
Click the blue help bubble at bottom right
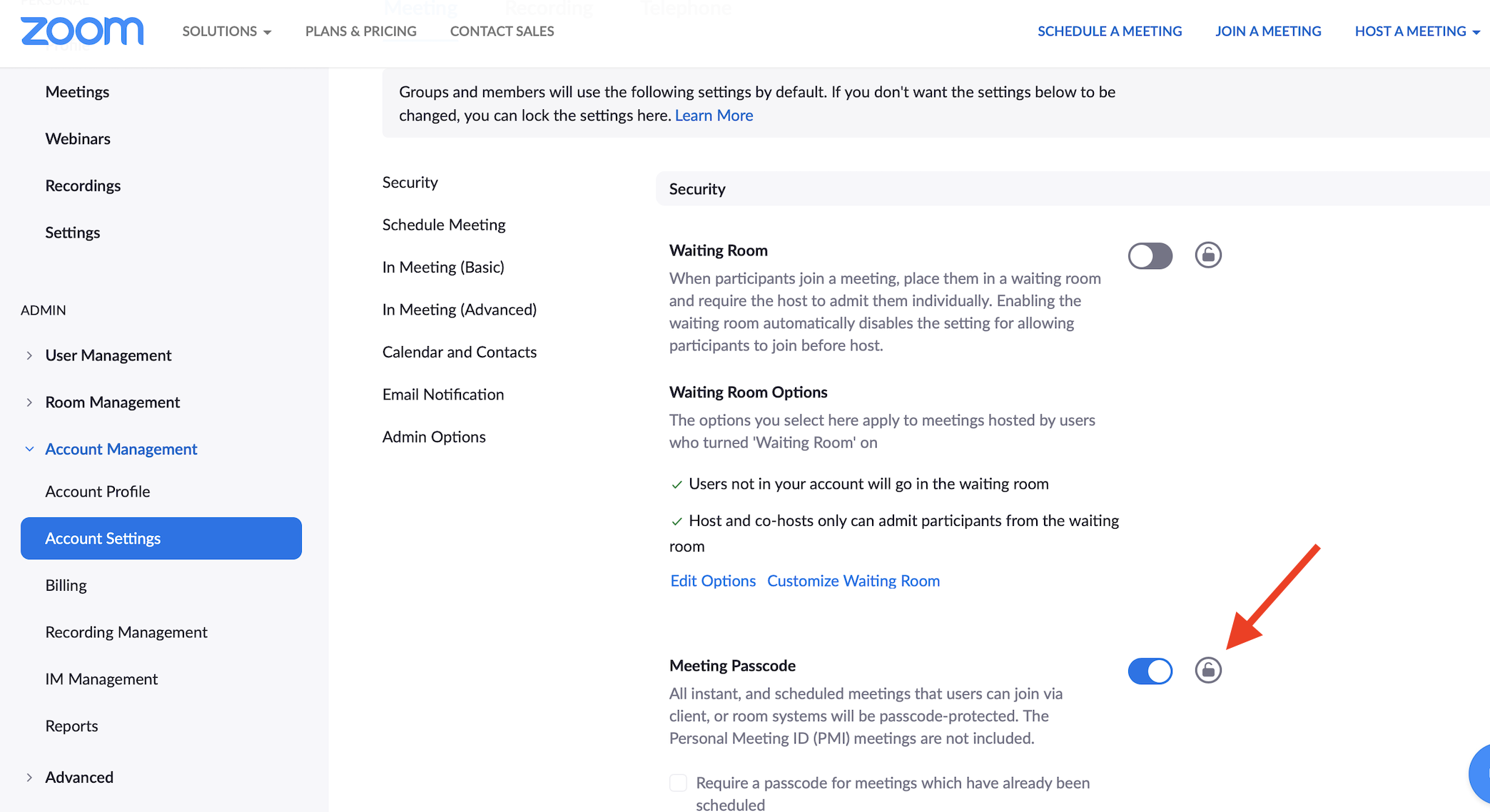click(x=1480, y=774)
